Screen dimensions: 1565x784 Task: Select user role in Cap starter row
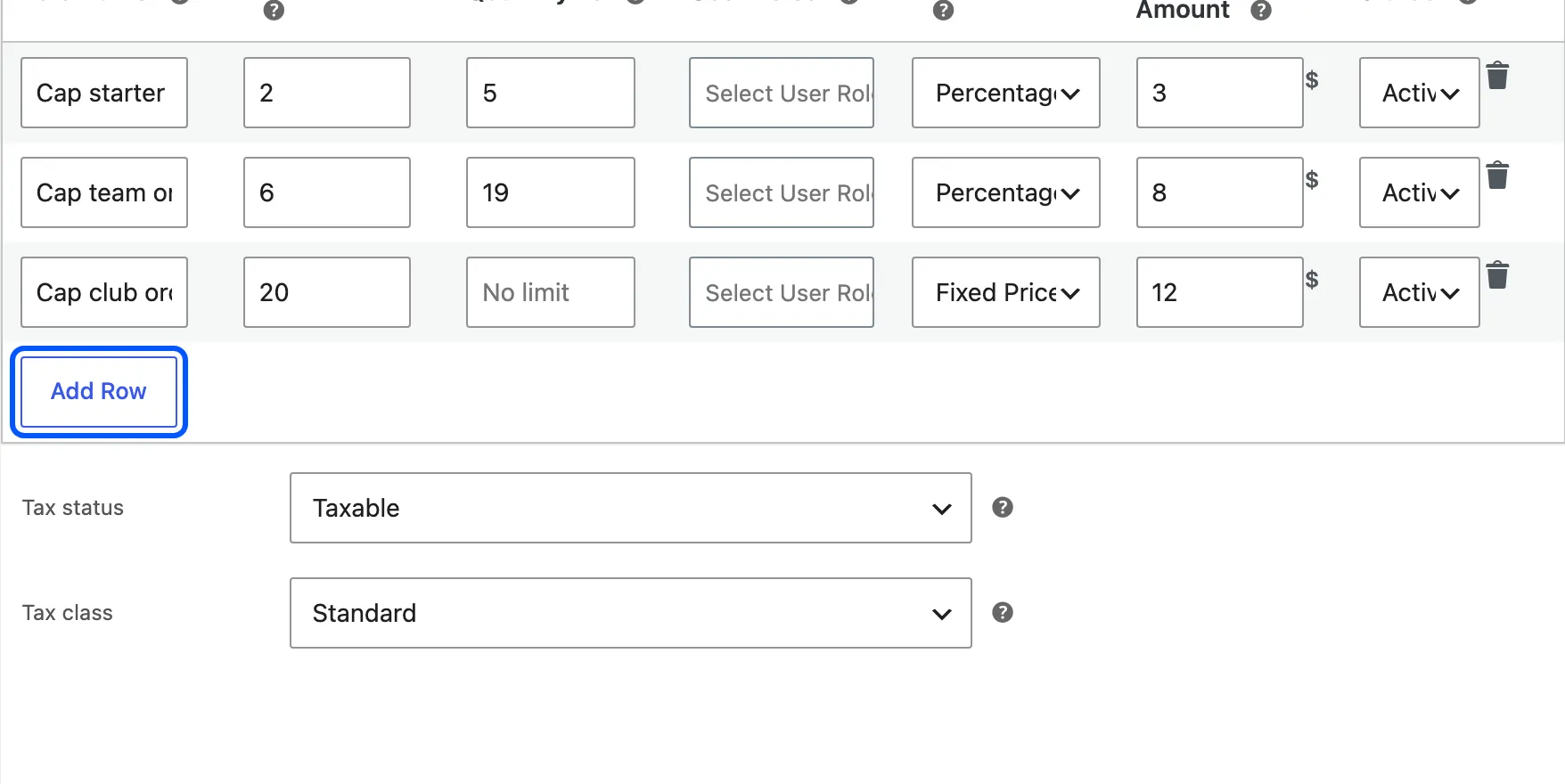[782, 93]
